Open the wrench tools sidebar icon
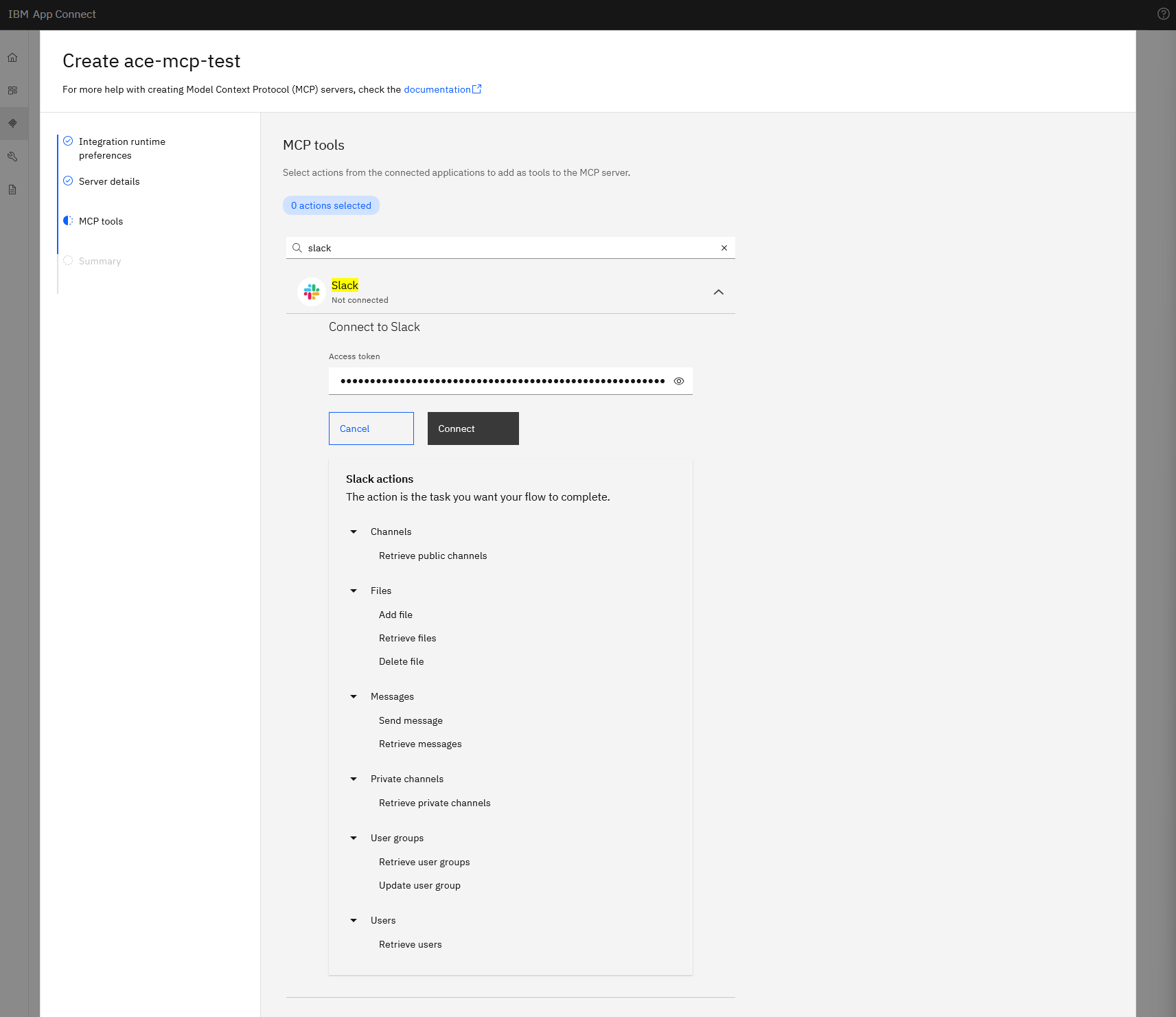 [12, 157]
